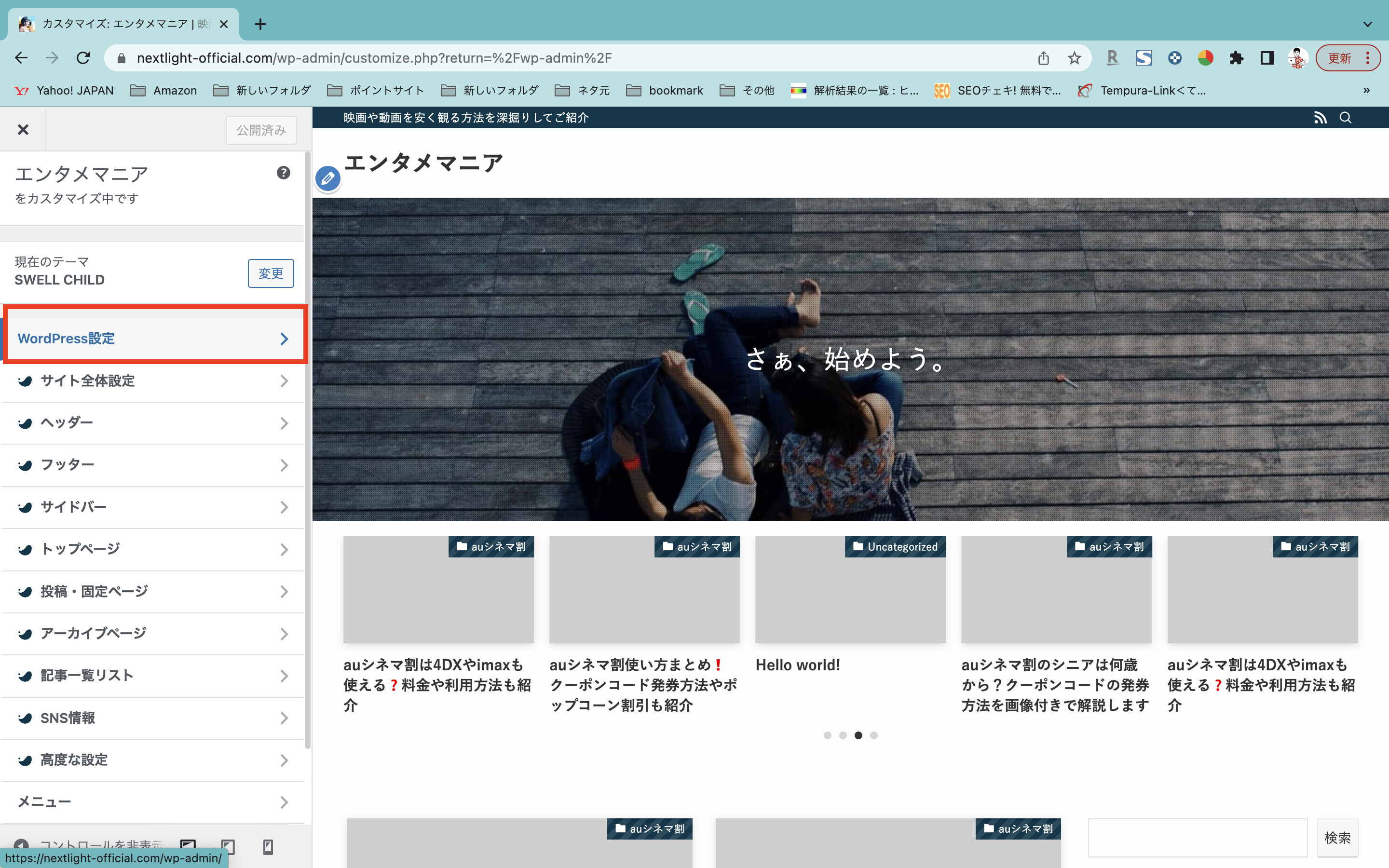Click the Hello world! post thumbnail
This screenshot has width=1389, height=868.
(850, 590)
